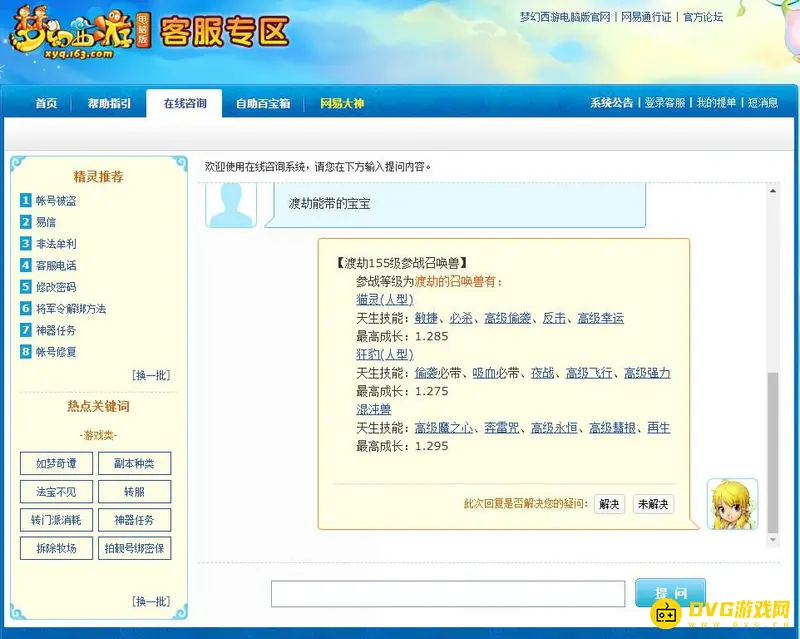Open the 吸血 skill link
Viewport: 800px width, 639px height.
tap(484, 373)
